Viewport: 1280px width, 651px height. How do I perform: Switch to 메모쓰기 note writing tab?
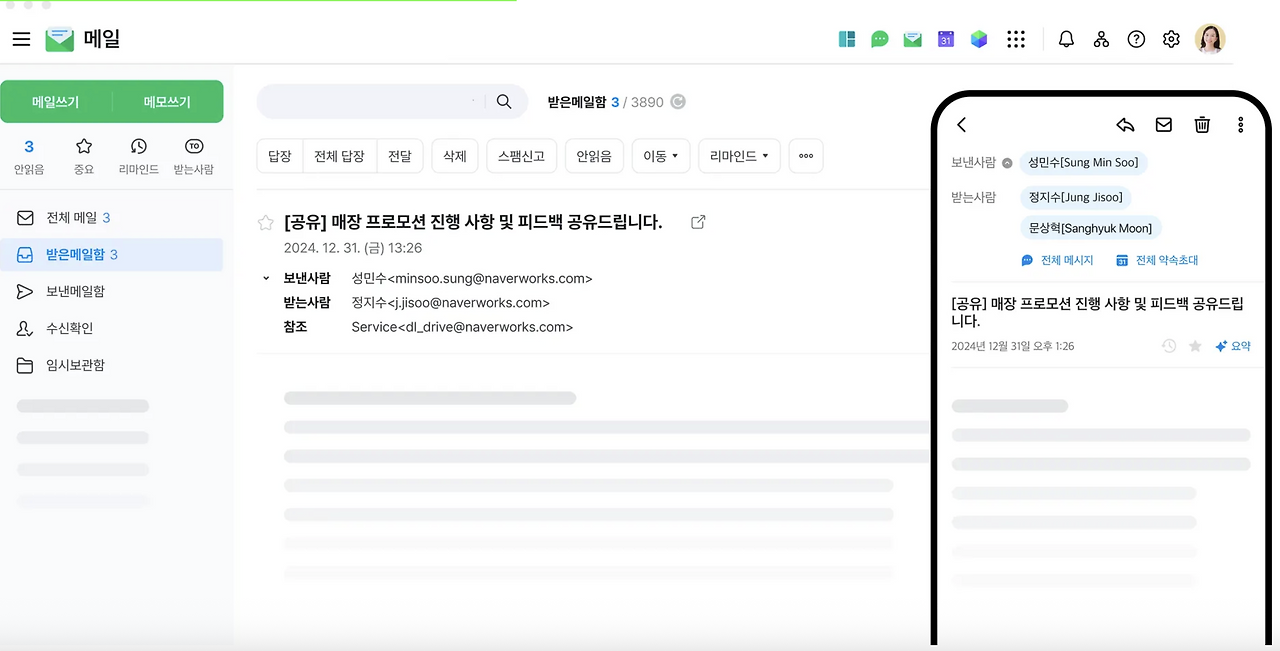tap(168, 101)
